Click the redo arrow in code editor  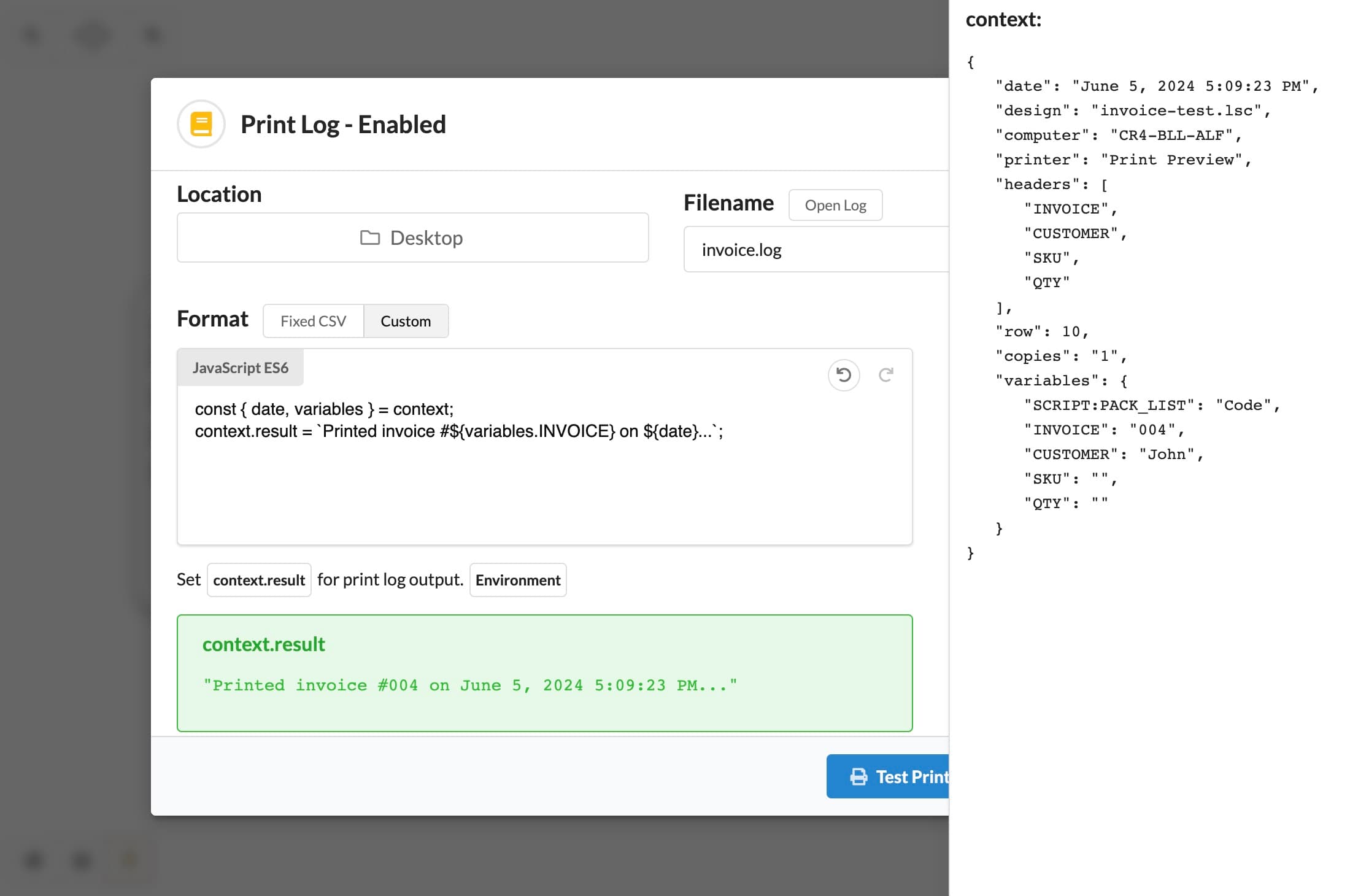pos(885,375)
